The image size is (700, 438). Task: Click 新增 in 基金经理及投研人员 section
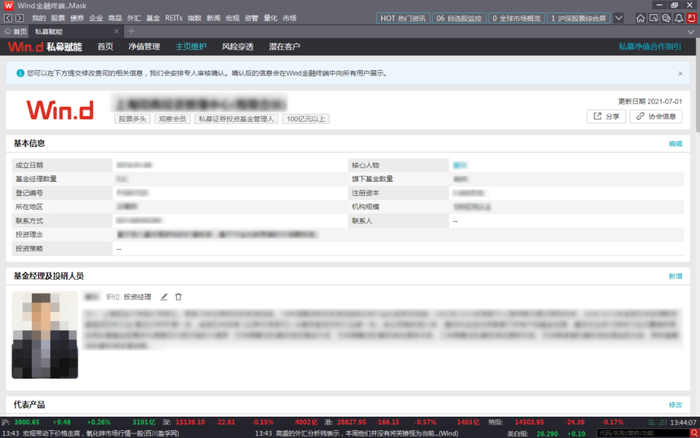tap(675, 276)
